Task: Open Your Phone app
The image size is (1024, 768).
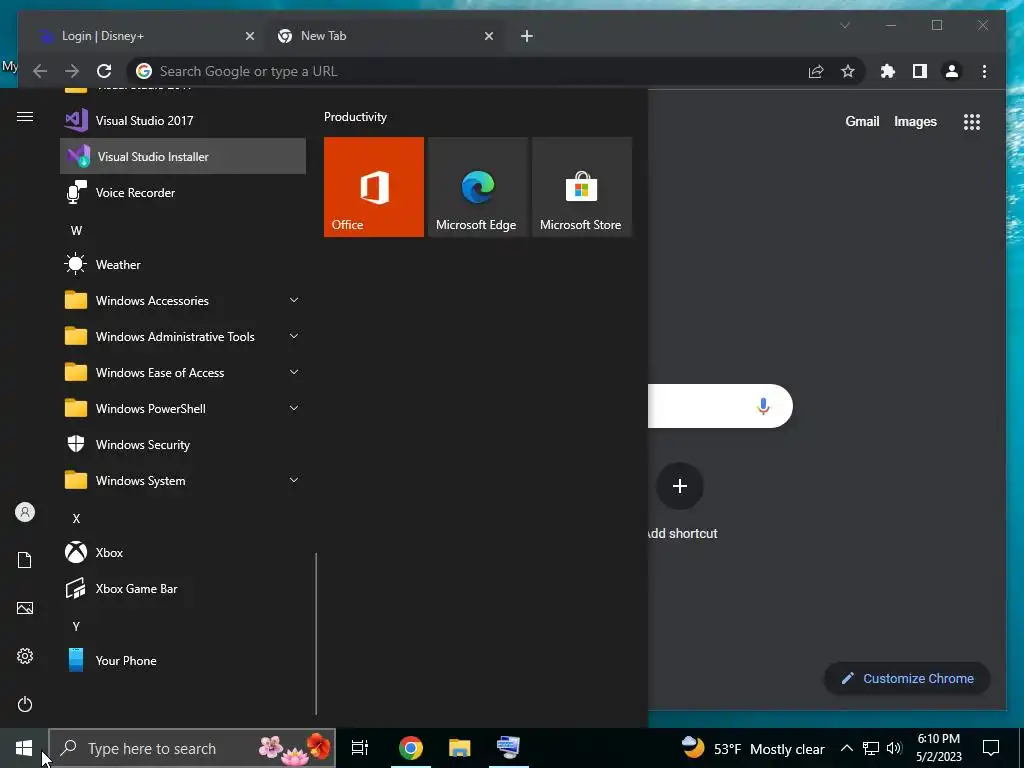Action: [x=183, y=660]
